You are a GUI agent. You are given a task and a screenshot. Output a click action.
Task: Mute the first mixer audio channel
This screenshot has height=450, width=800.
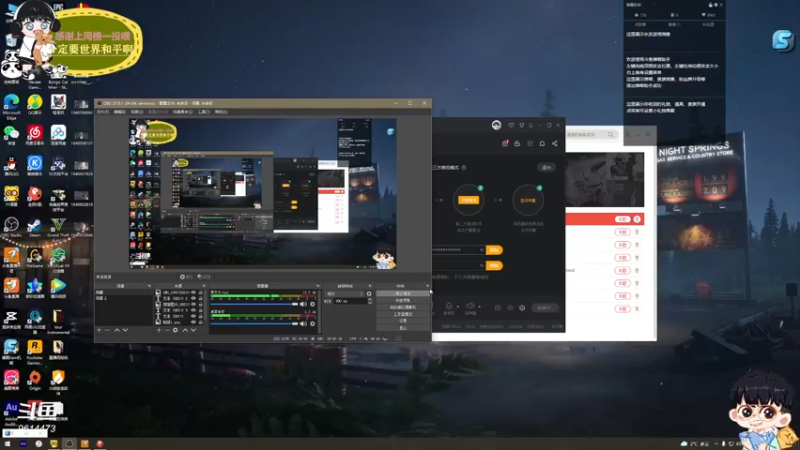303,304
